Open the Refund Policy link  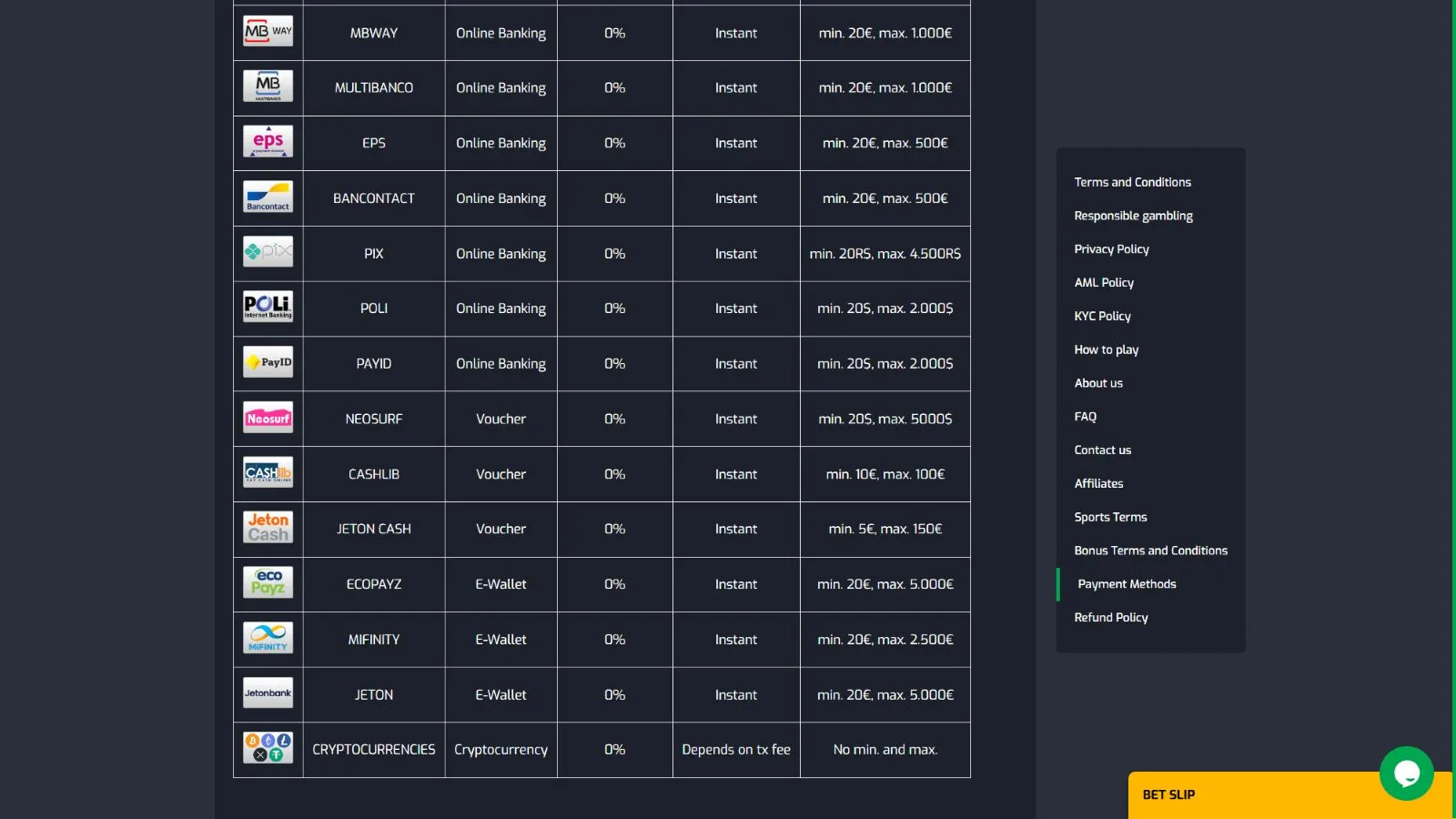point(1111,618)
